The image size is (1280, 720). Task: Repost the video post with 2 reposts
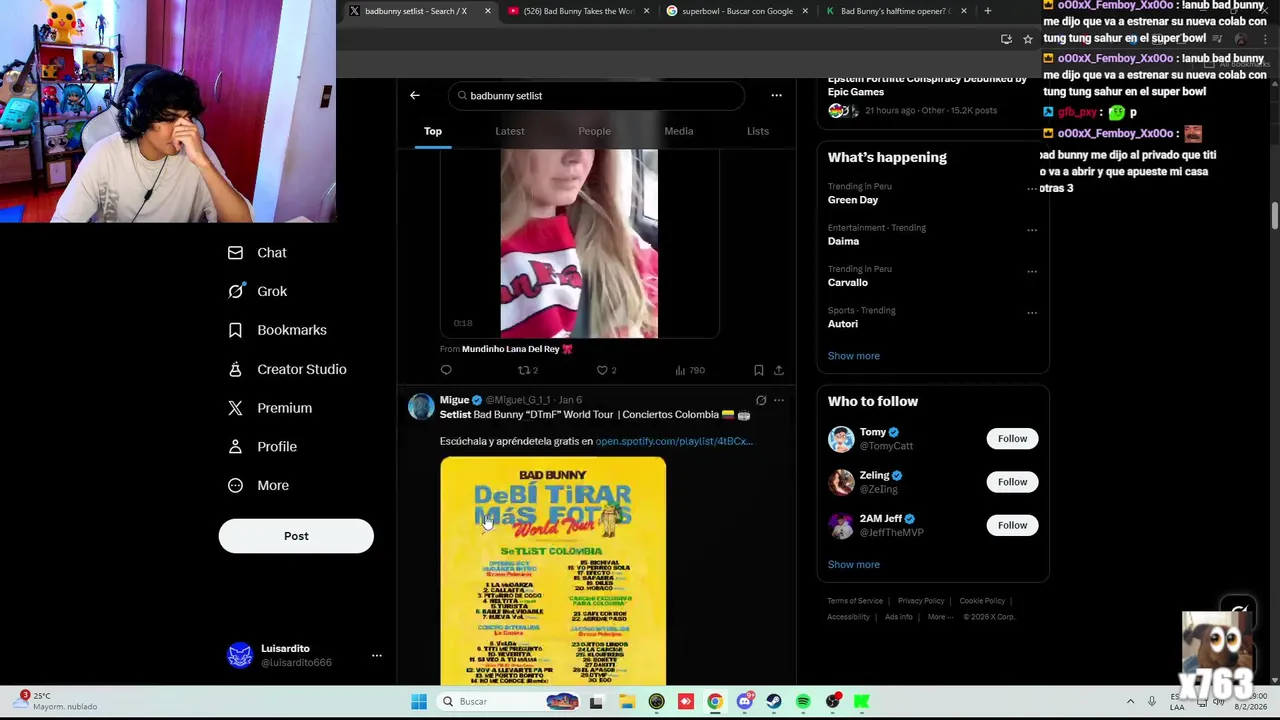527,370
